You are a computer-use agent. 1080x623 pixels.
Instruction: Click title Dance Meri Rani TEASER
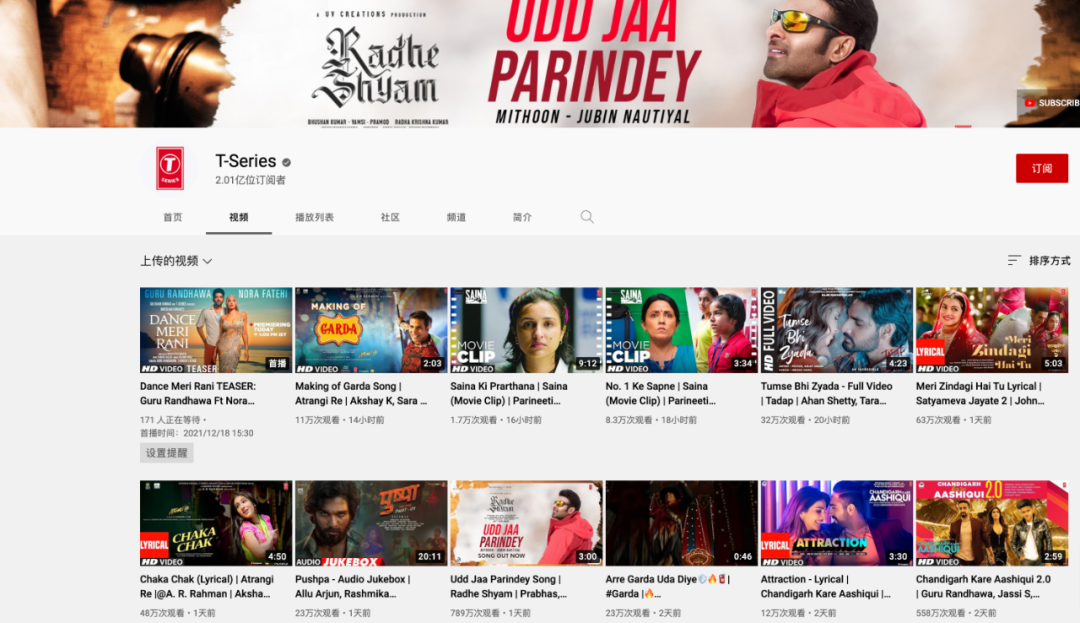pos(198,393)
